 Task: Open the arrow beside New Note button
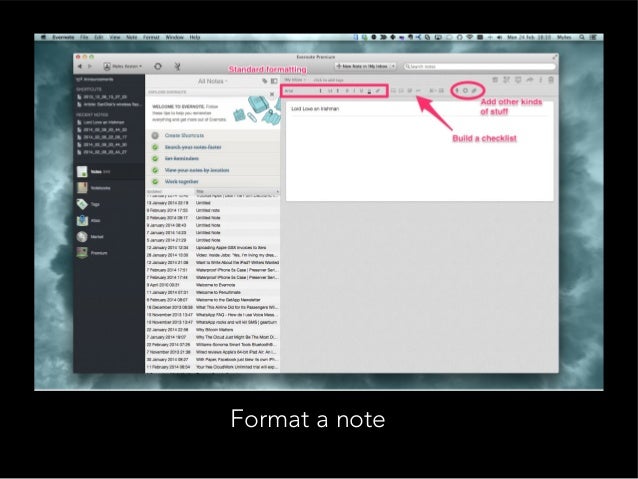click(393, 66)
